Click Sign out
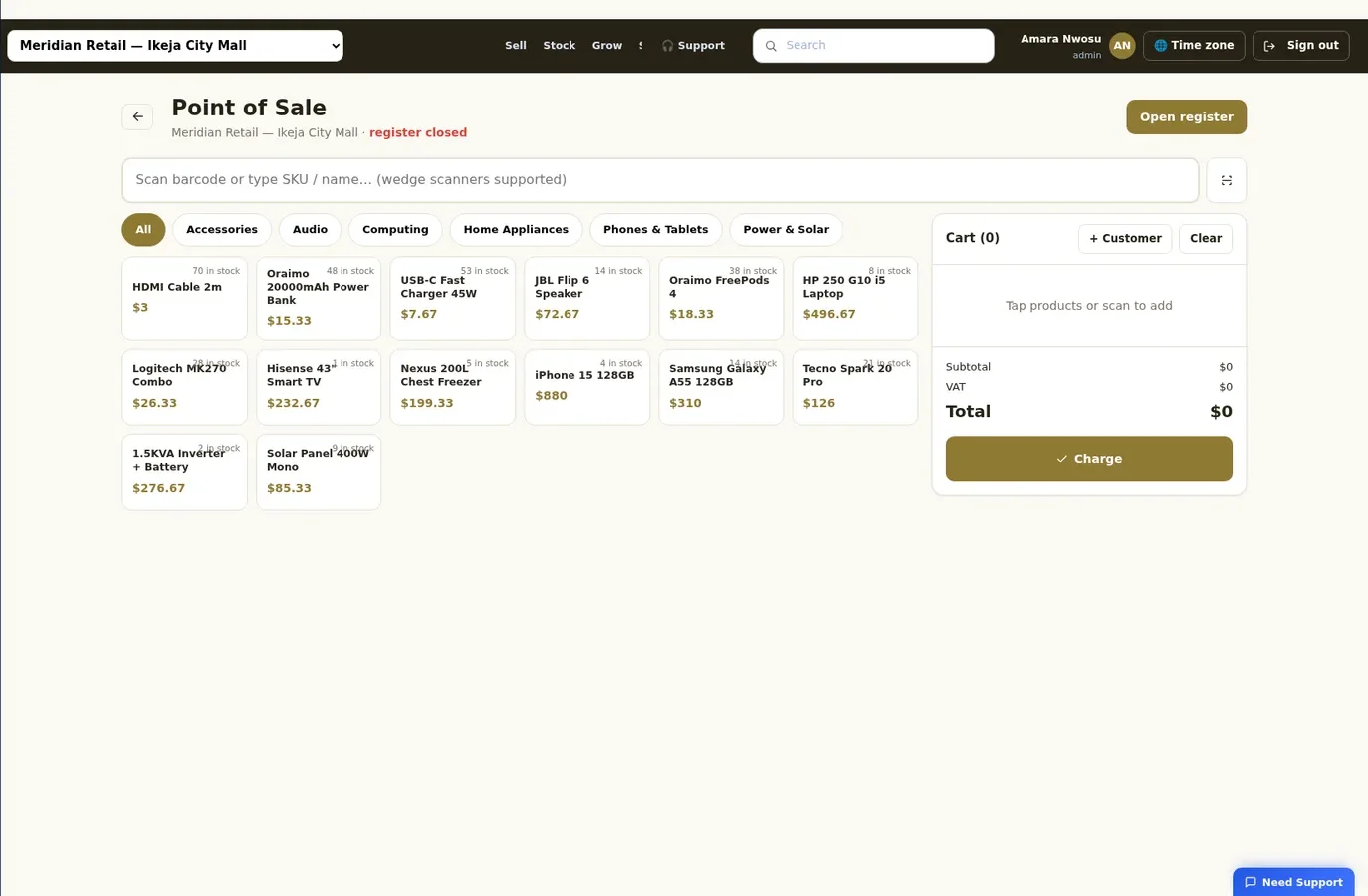The width and height of the screenshot is (1368, 896). 1300,46
